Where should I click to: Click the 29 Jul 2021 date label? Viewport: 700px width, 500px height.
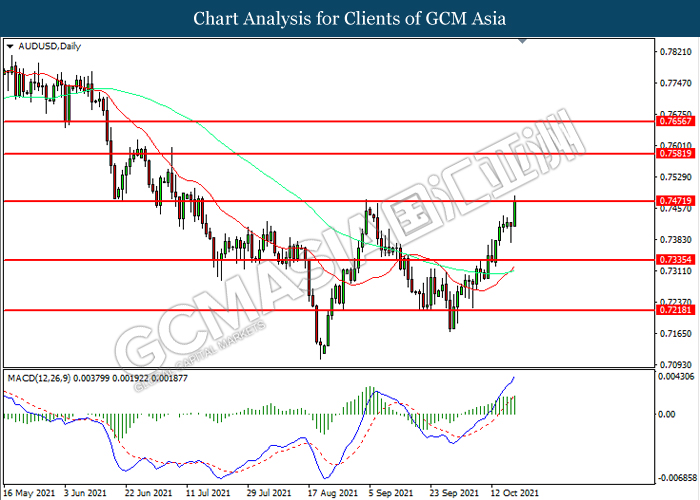[269, 493]
